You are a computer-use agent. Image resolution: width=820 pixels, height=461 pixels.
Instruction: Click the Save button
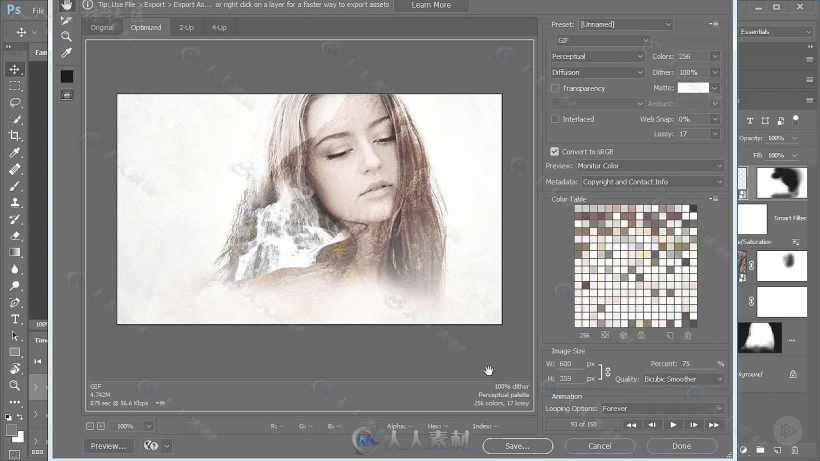point(517,446)
